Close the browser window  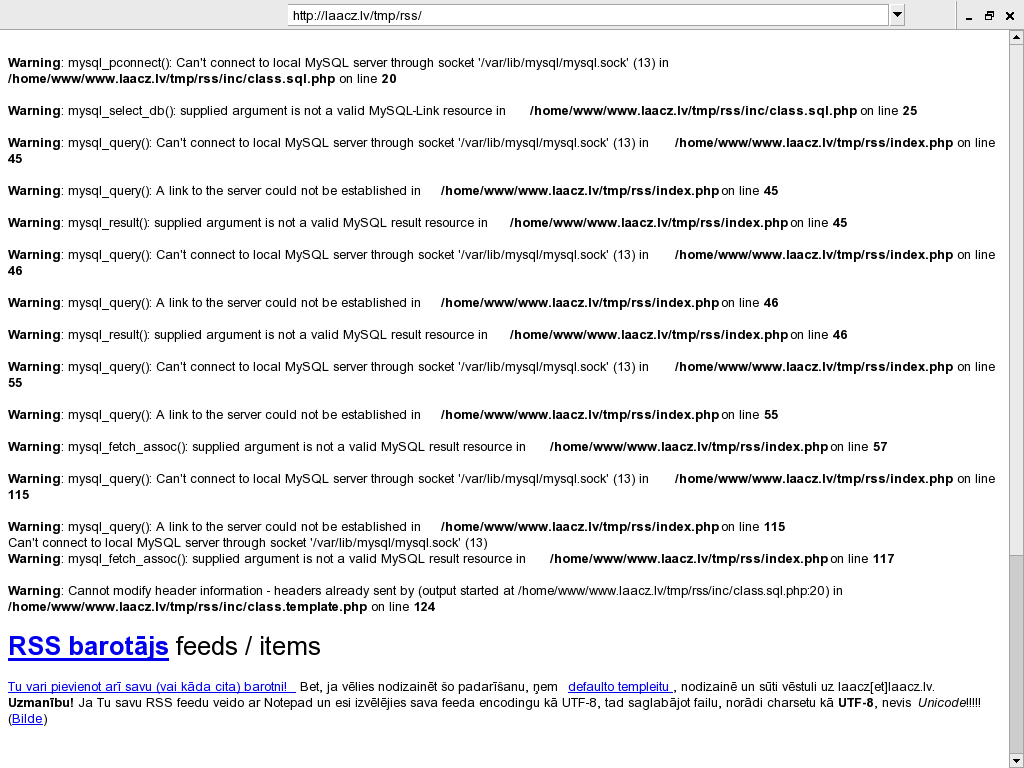click(x=1010, y=15)
